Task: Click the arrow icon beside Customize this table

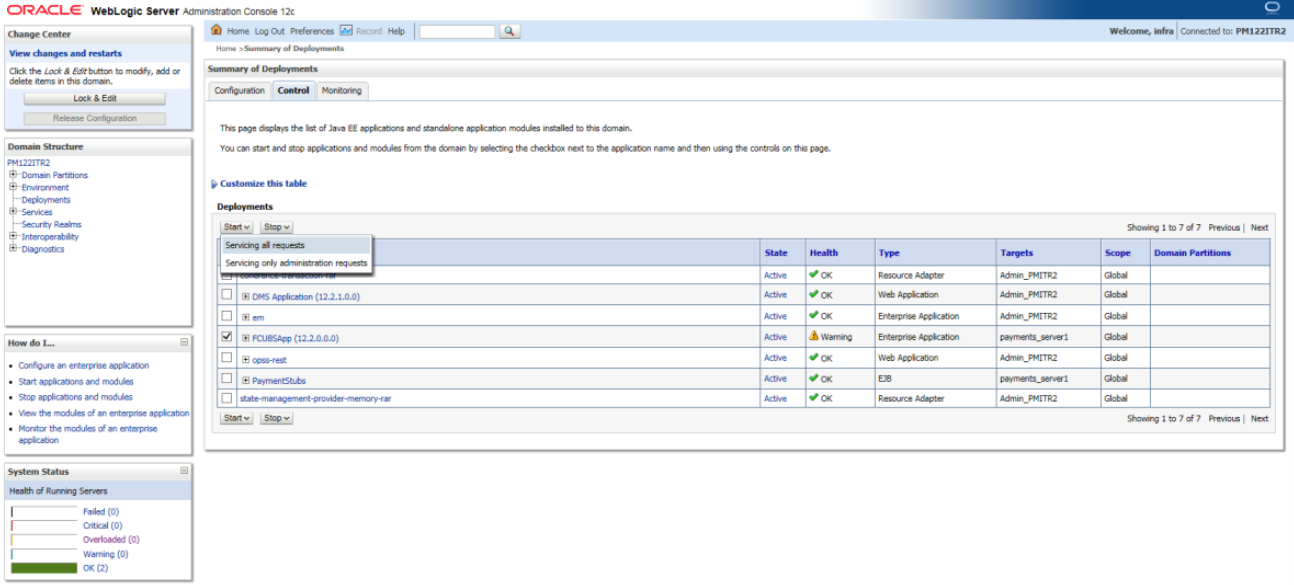Action: pyautogui.click(x=213, y=183)
